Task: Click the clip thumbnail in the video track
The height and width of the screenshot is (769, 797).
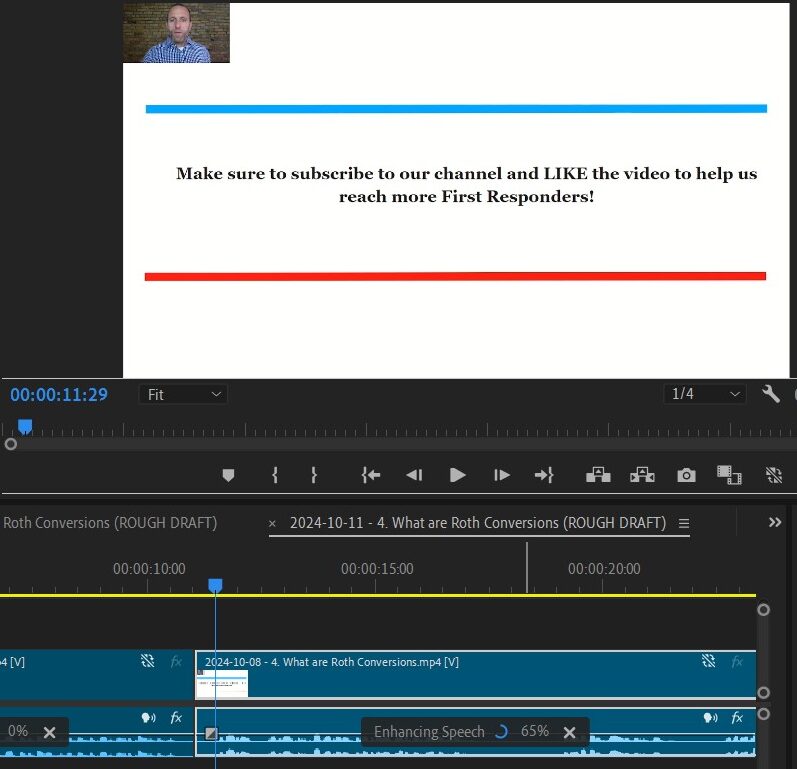Action: 223,683
